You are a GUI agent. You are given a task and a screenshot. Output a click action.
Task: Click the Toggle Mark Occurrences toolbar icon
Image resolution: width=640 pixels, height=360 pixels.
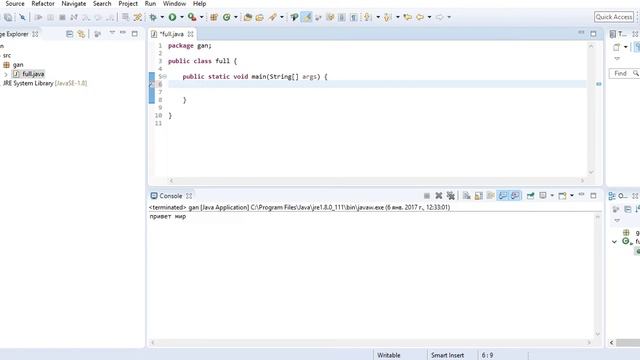[307, 17]
